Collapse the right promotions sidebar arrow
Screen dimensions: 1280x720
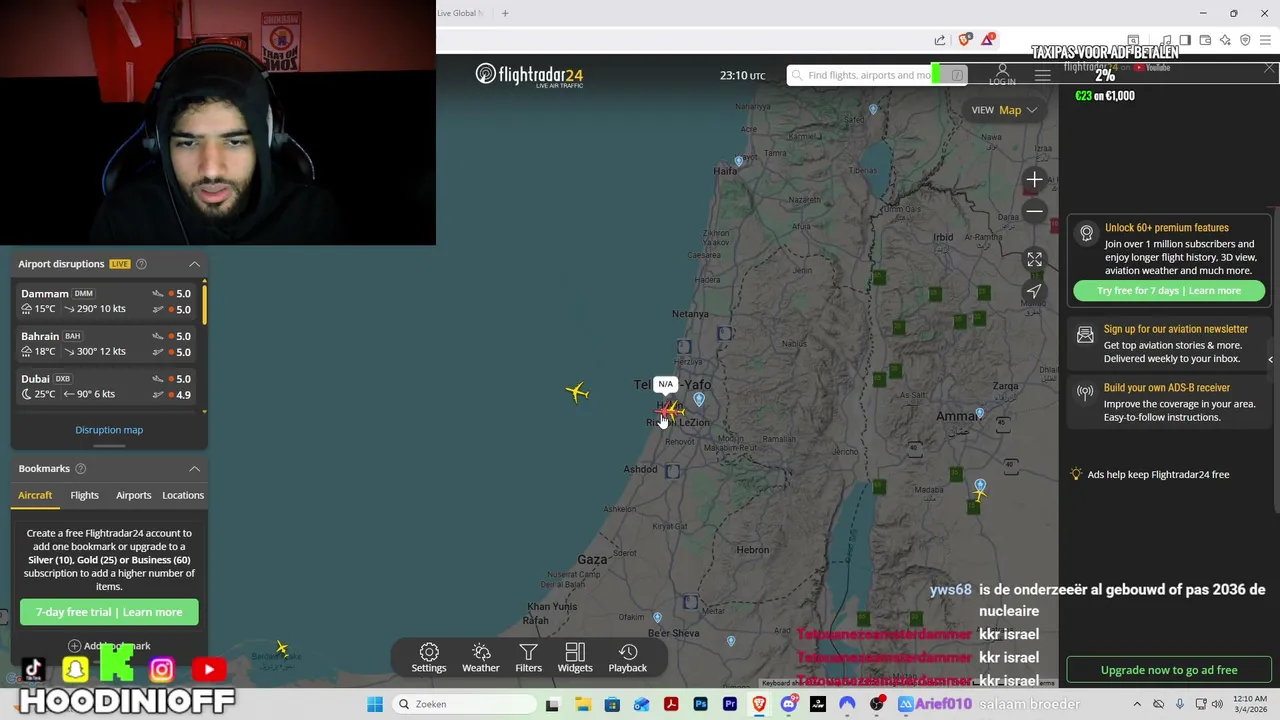click(1270, 359)
